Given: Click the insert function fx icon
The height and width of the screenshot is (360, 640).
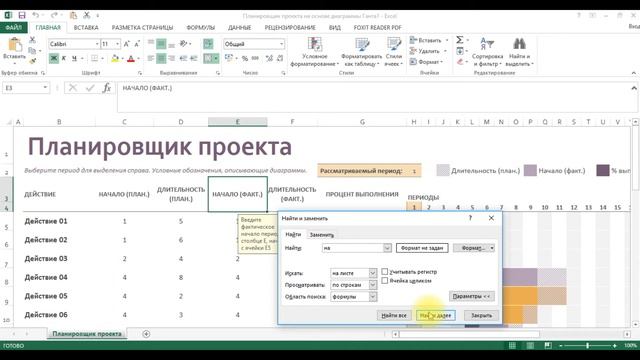Looking at the screenshot, I should (x=107, y=88).
